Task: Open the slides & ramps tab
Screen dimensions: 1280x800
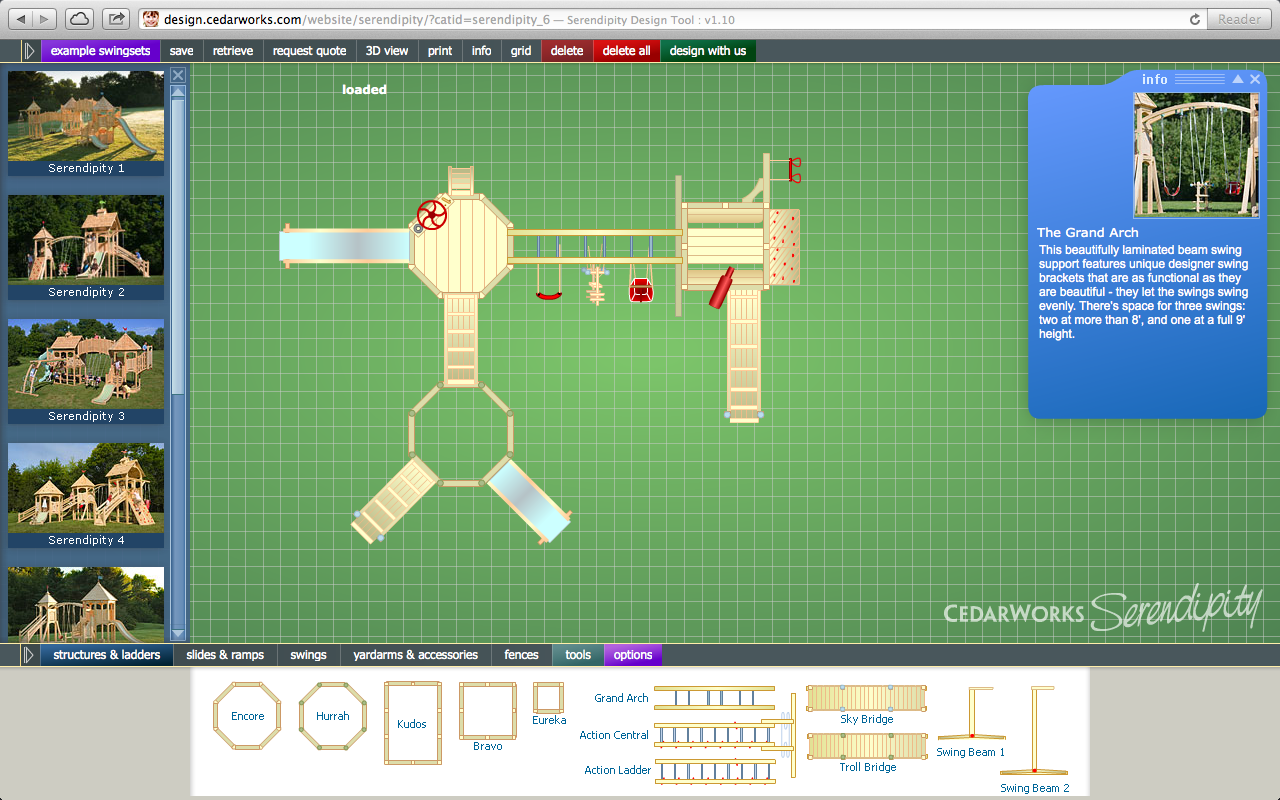Action: 225,655
